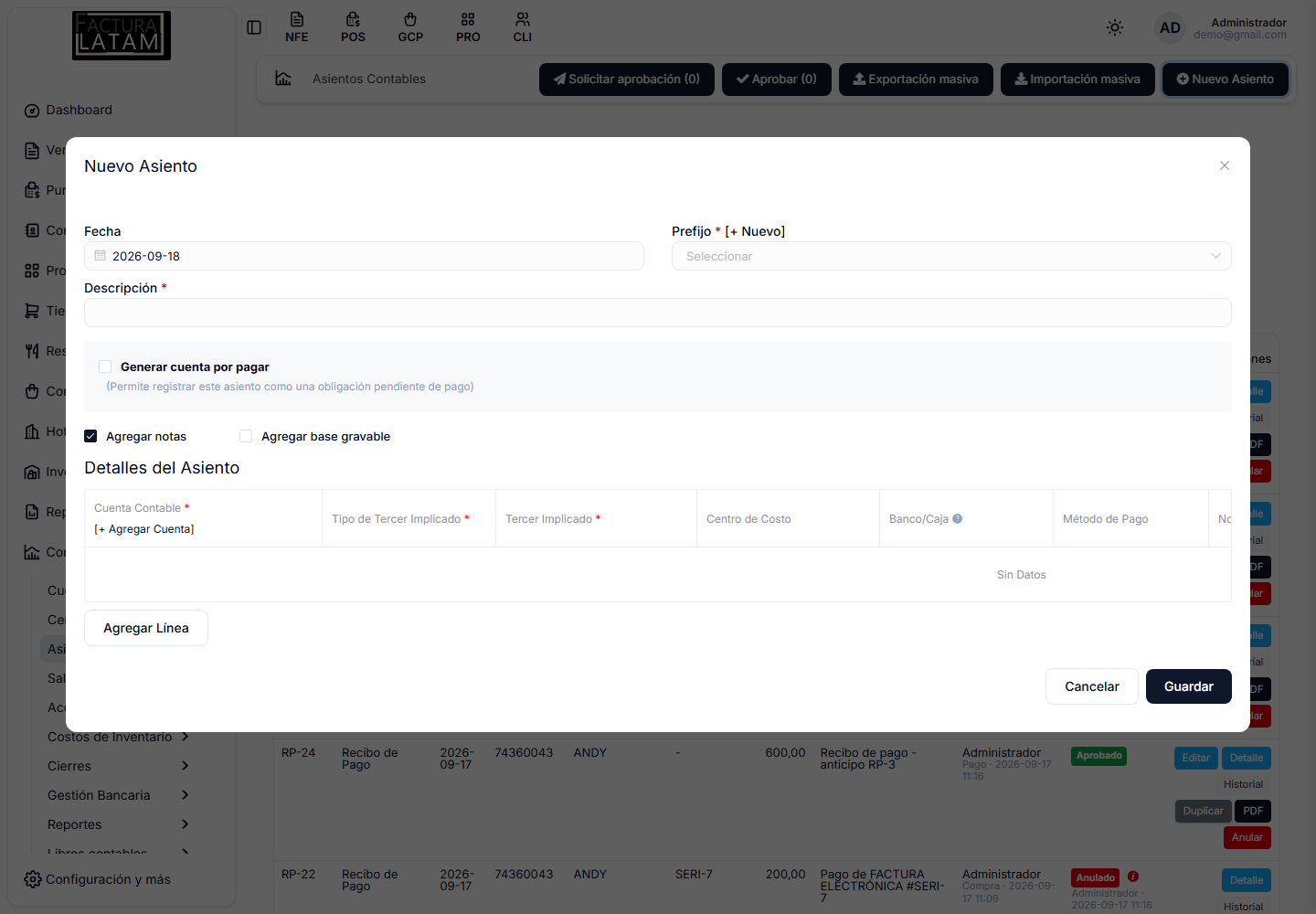Switch theme with the sun icon

1115,27
